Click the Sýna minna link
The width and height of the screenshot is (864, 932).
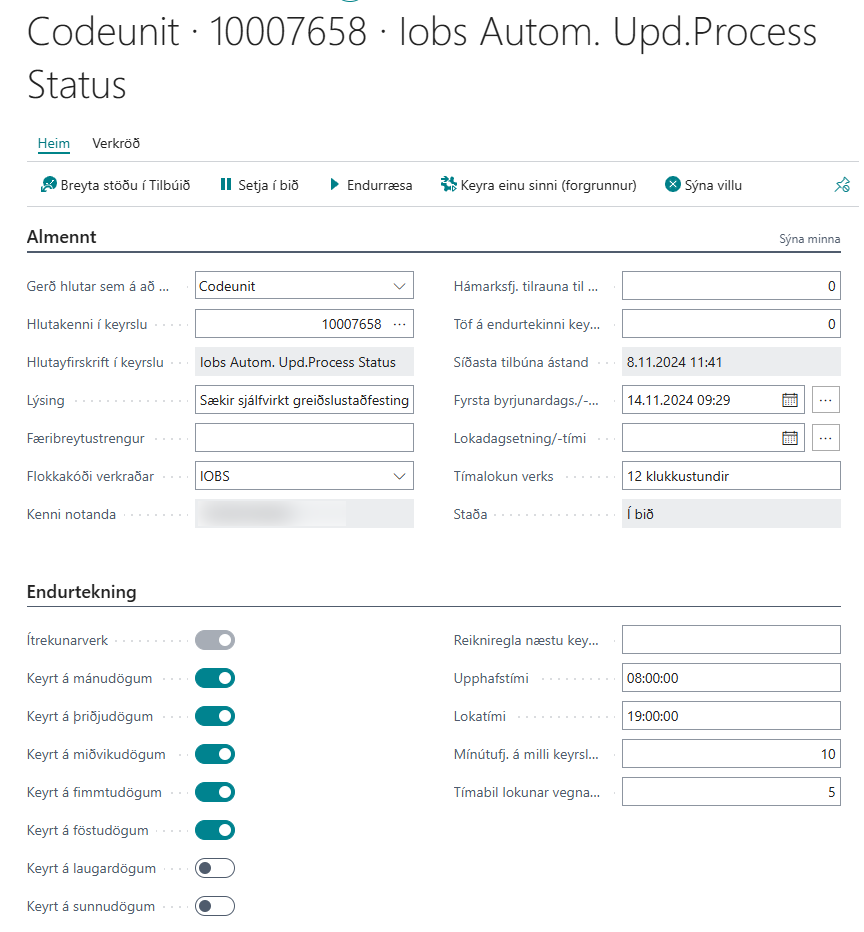coord(809,239)
